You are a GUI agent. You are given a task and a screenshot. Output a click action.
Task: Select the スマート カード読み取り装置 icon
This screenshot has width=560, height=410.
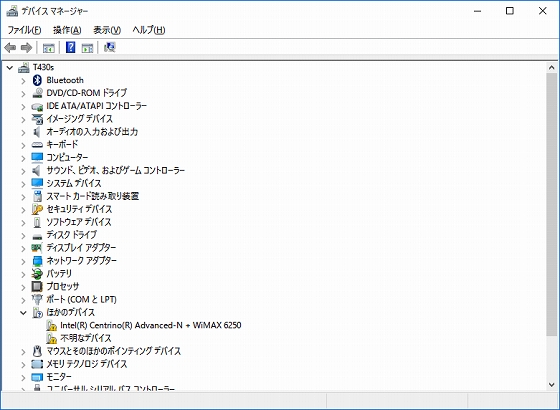pyautogui.click(x=37, y=196)
